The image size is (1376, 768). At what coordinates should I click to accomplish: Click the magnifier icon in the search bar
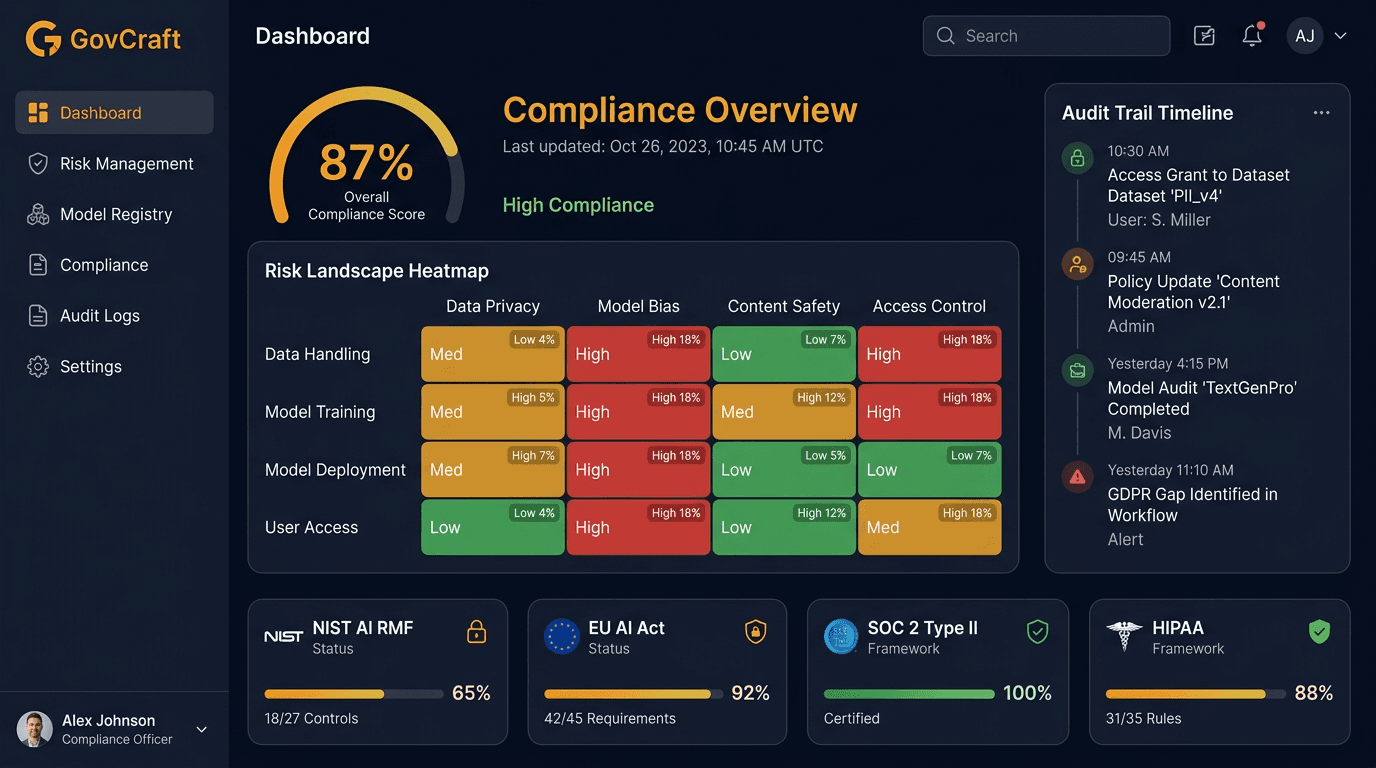(944, 35)
